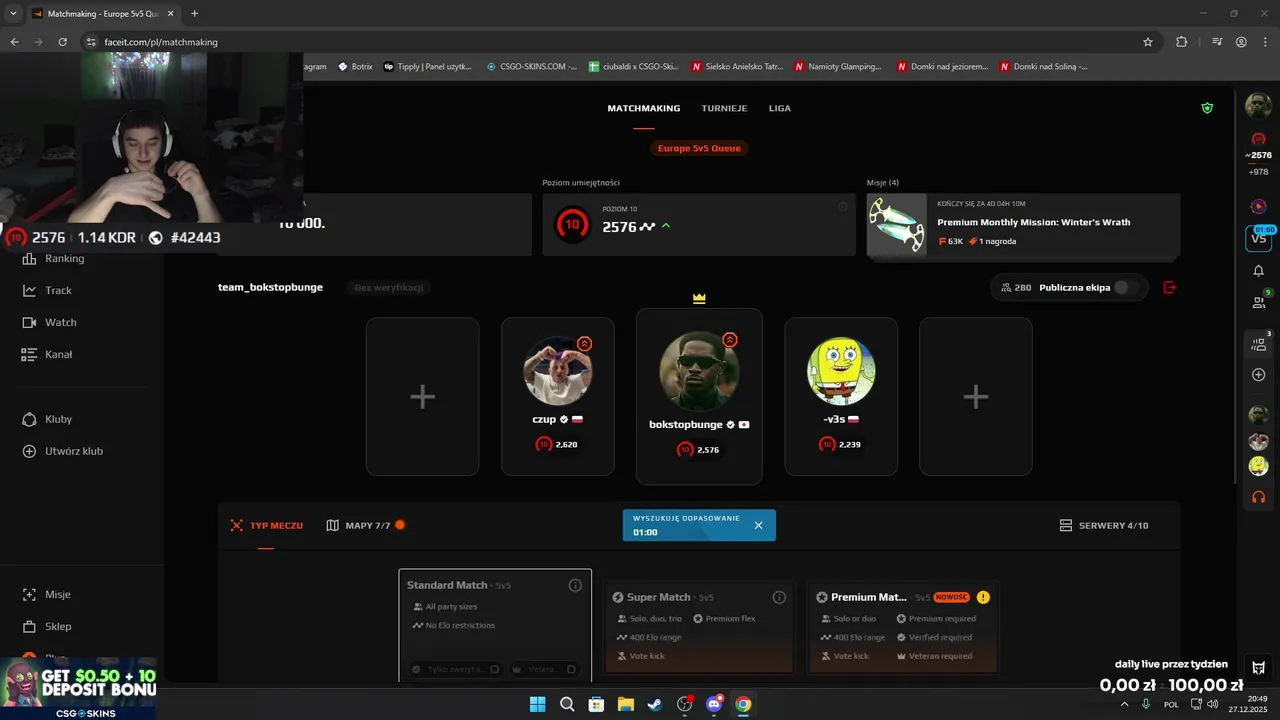Open the Kluby shield icon
This screenshot has height=720, width=1280.
(x=29, y=419)
